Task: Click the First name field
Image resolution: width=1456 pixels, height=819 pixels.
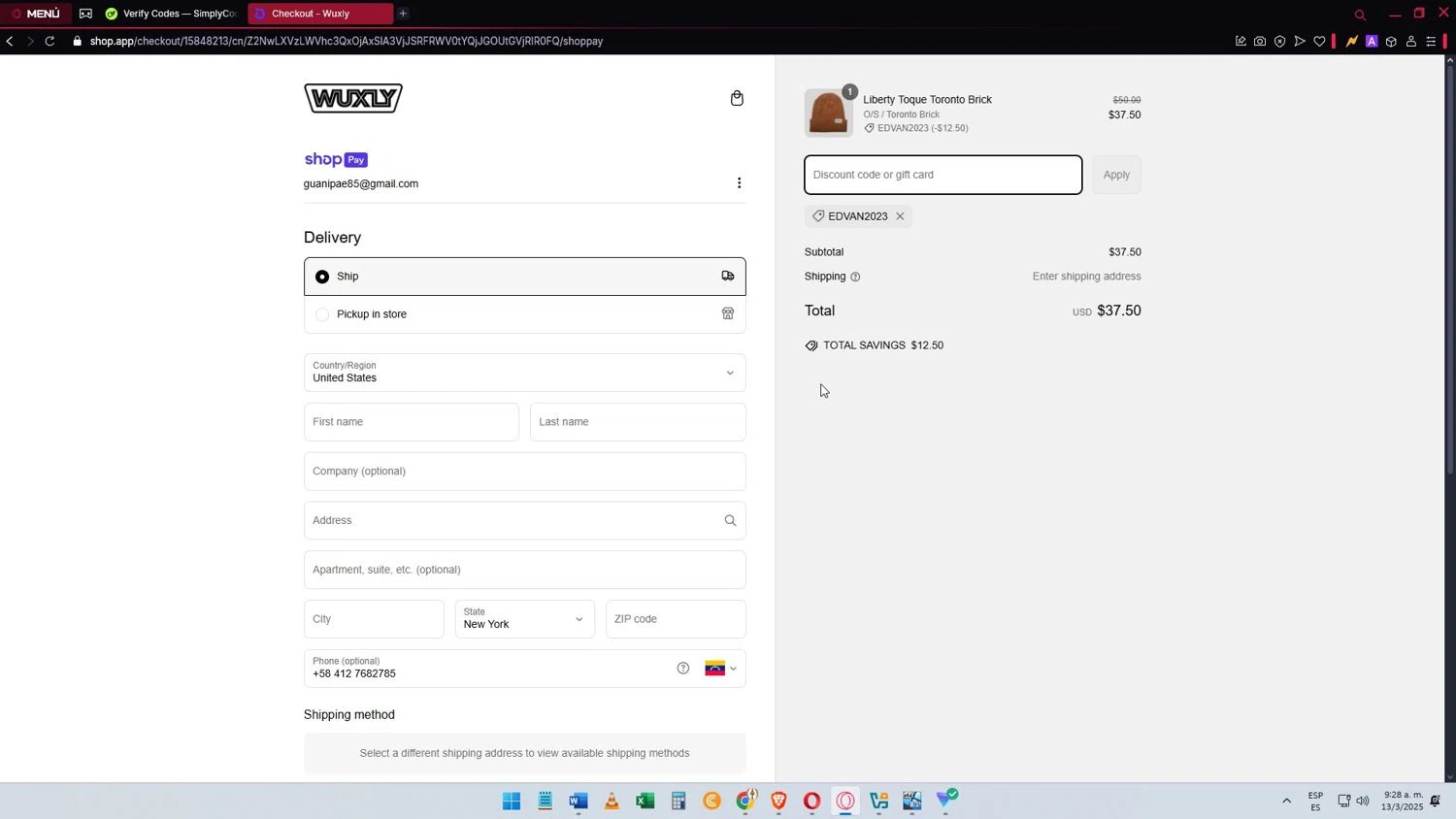Action: click(x=412, y=422)
